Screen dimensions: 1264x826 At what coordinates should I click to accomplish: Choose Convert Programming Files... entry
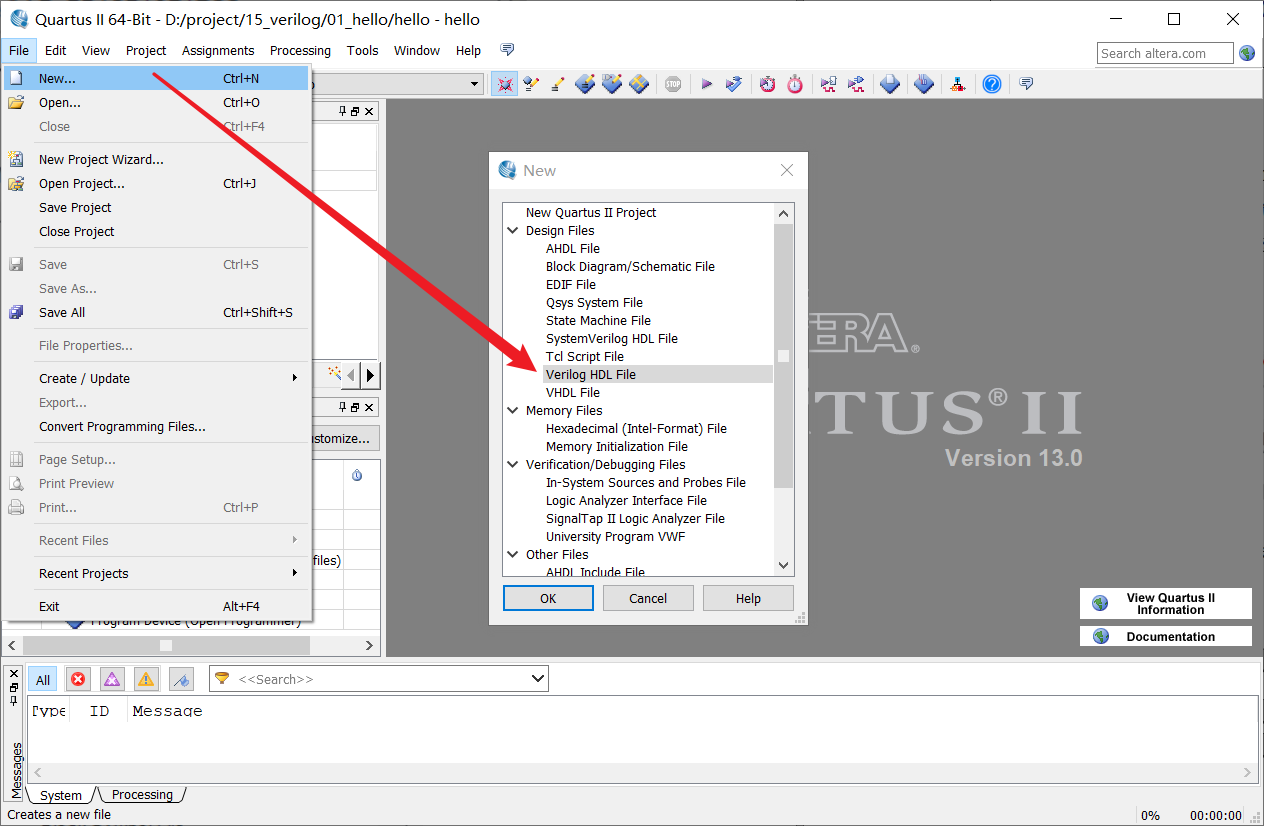(x=156, y=426)
